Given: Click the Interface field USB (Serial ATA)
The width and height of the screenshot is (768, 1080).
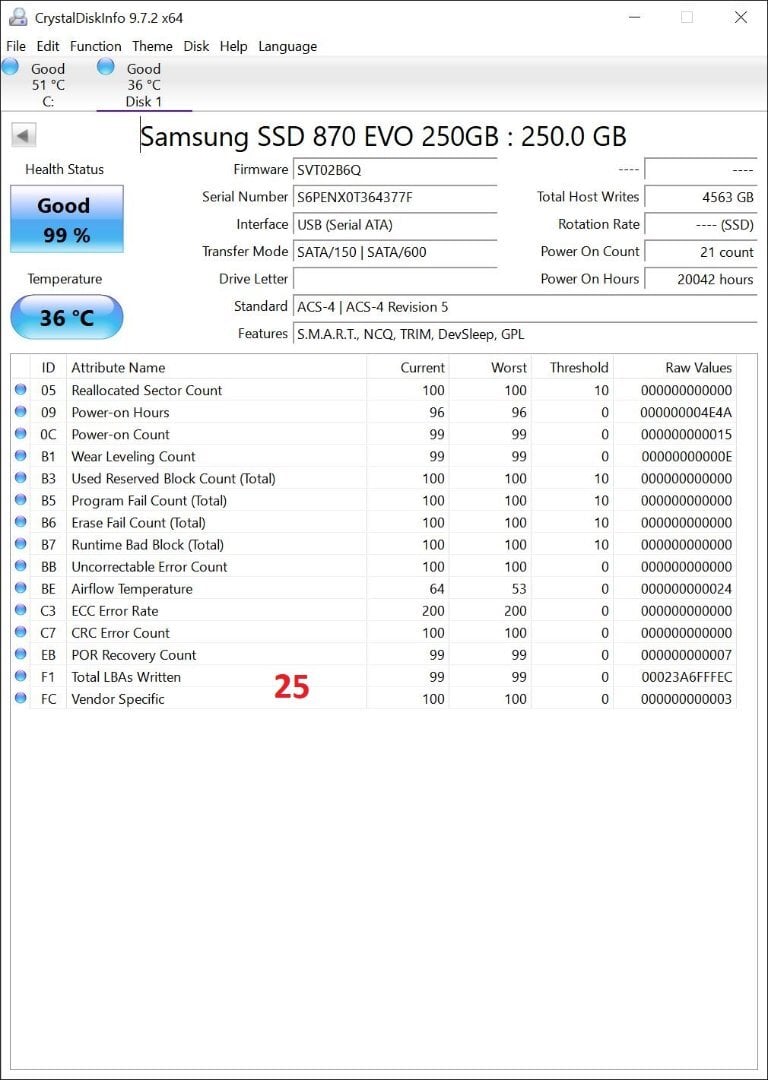Looking at the screenshot, I should pos(395,225).
